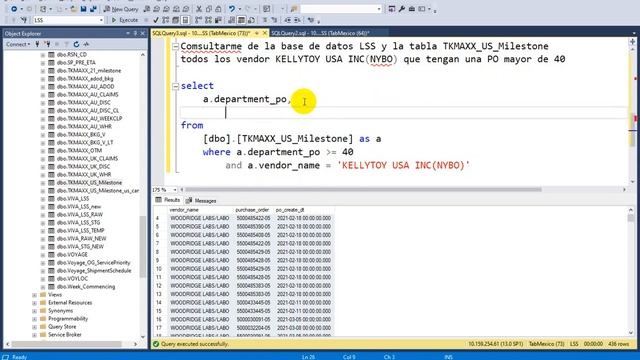Collapse the comment block outline
Screen dimensions: 640x360
click(176, 47)
